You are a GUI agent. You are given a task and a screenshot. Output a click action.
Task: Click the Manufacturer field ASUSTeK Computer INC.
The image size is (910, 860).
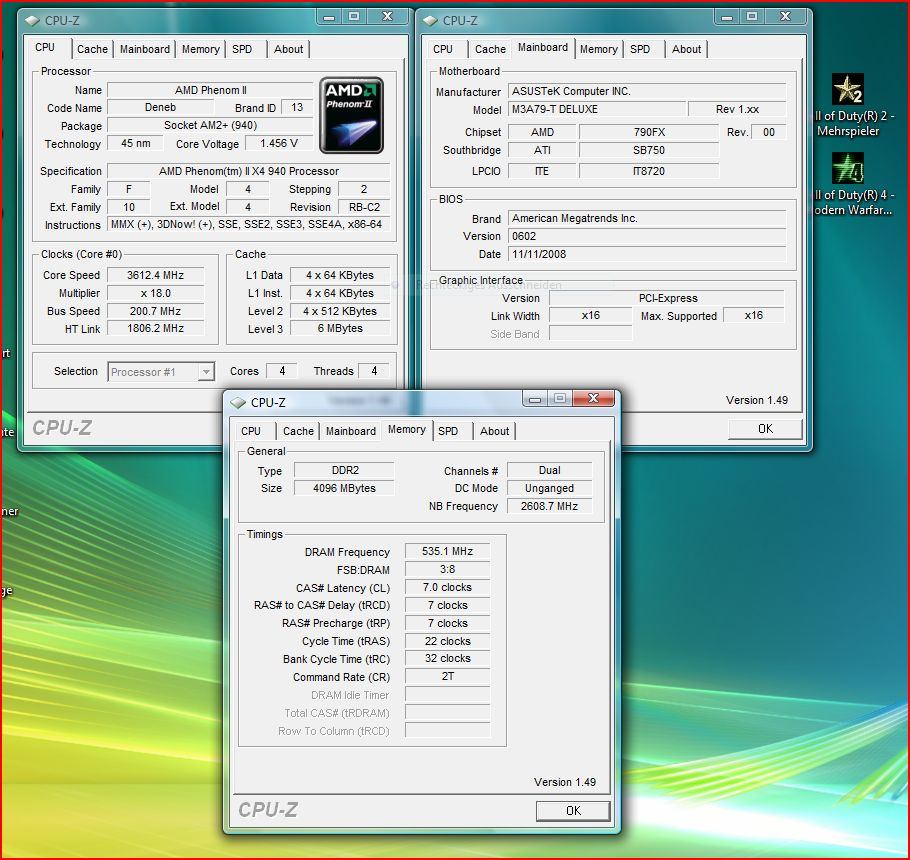click(648, 91)
